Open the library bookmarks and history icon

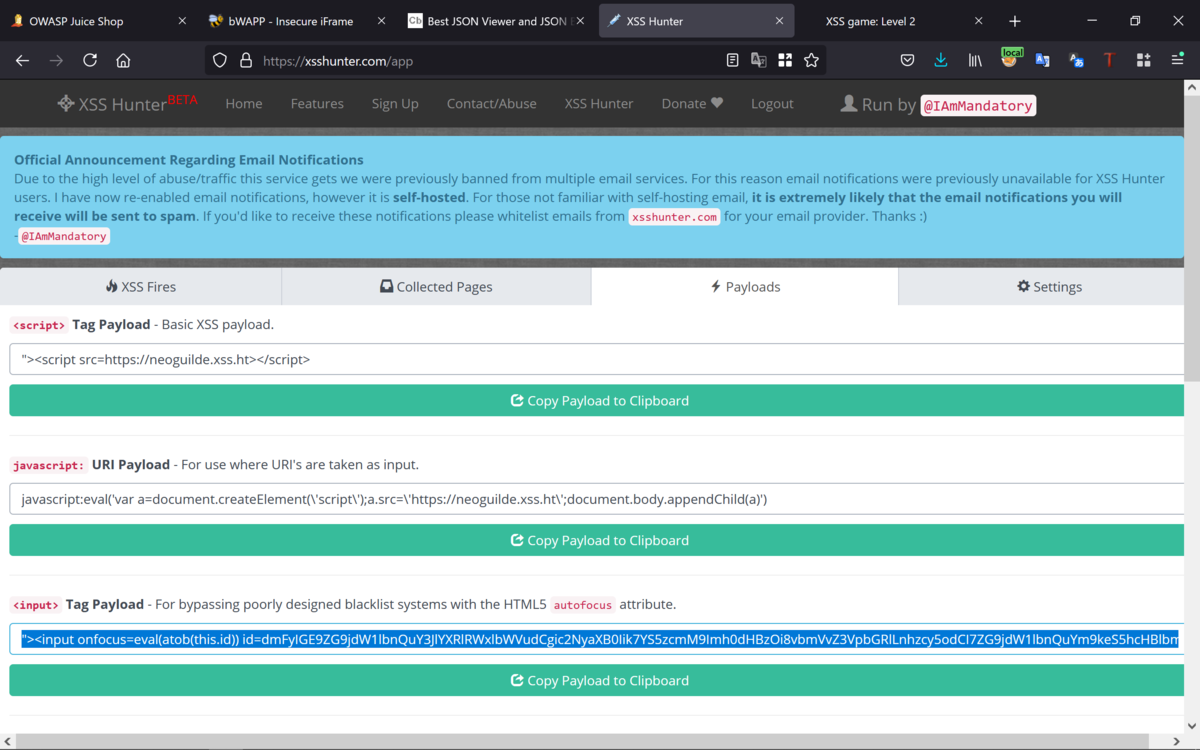(x=975, y=60)
